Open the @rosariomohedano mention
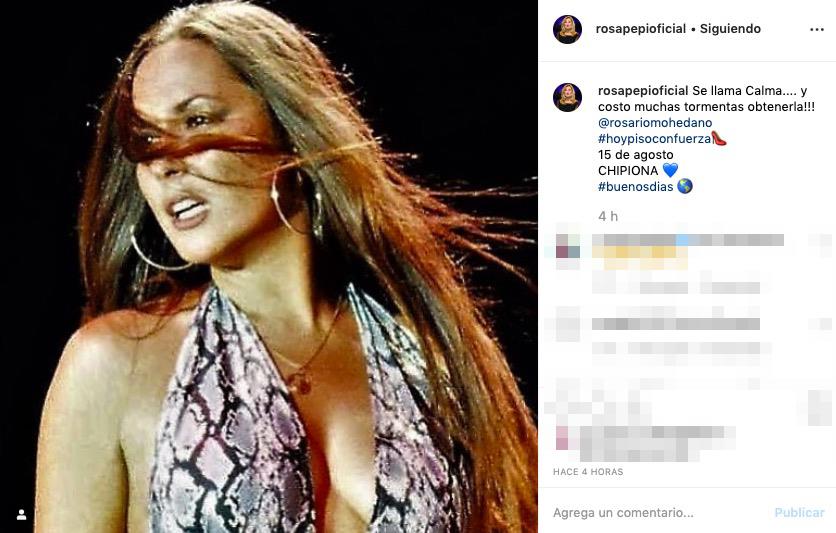The image size is (836, 533). coord(655,123)
